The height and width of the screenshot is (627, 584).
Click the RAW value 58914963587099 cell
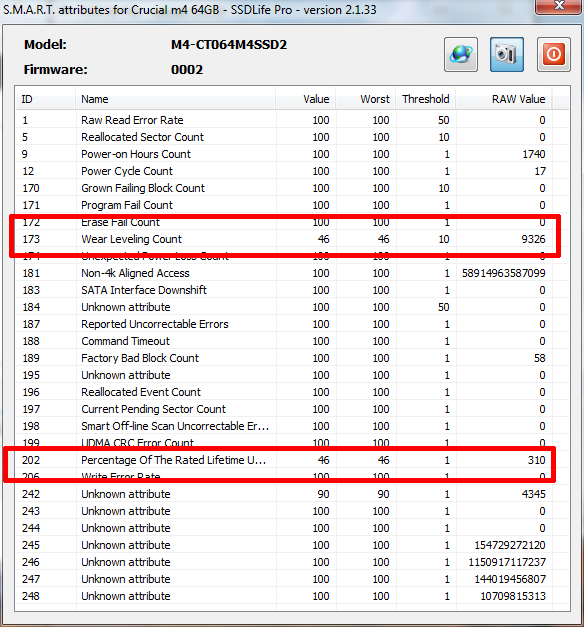(x=504, y=273)
